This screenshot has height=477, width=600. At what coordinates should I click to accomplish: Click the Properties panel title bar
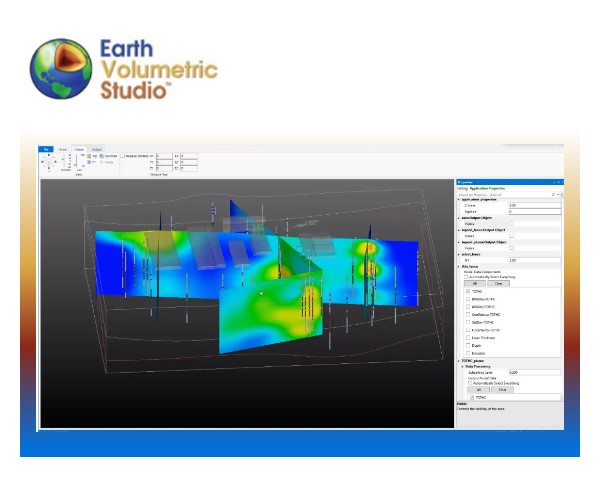509,182
